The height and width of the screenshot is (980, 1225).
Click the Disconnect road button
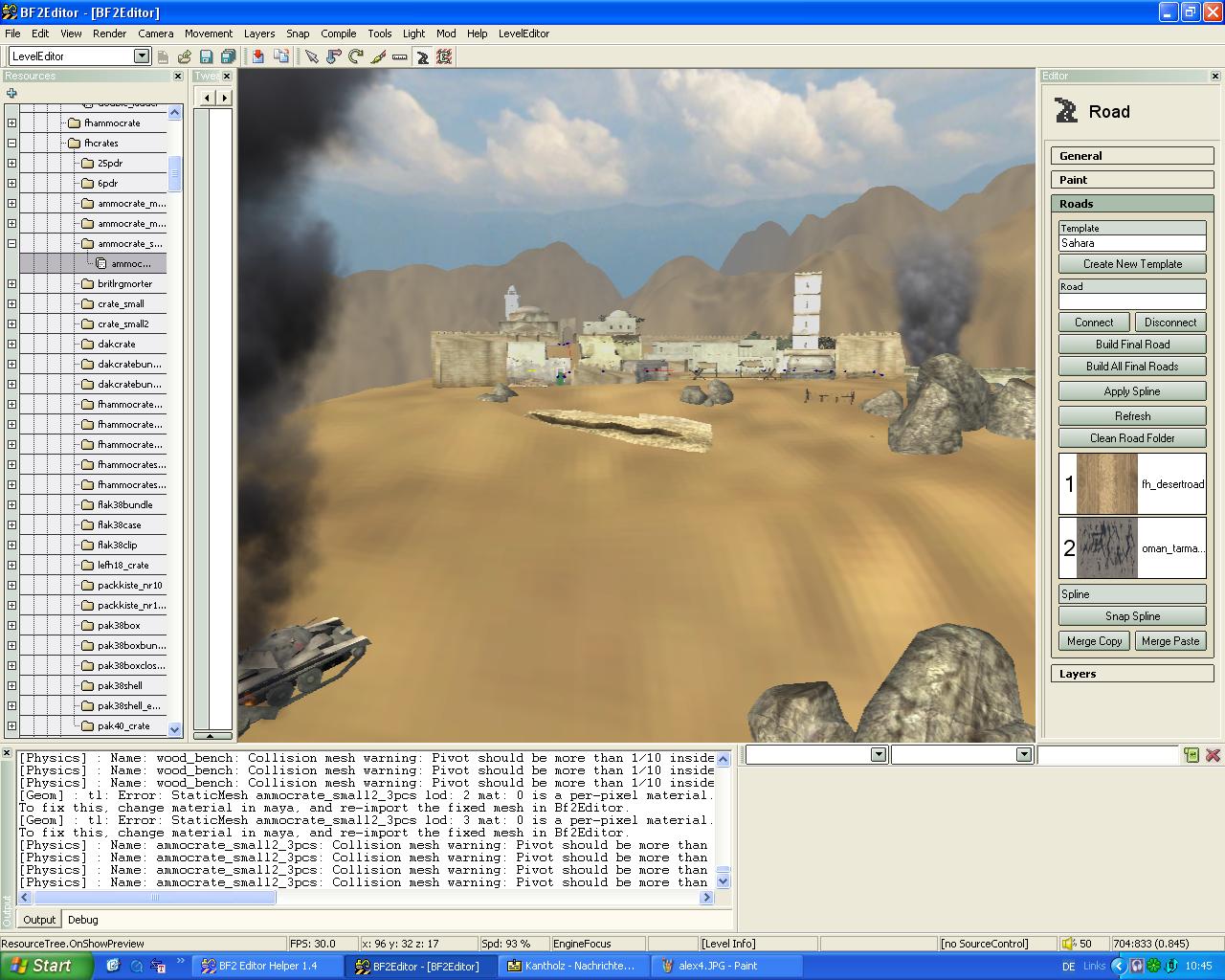[x=1170, y=323]
